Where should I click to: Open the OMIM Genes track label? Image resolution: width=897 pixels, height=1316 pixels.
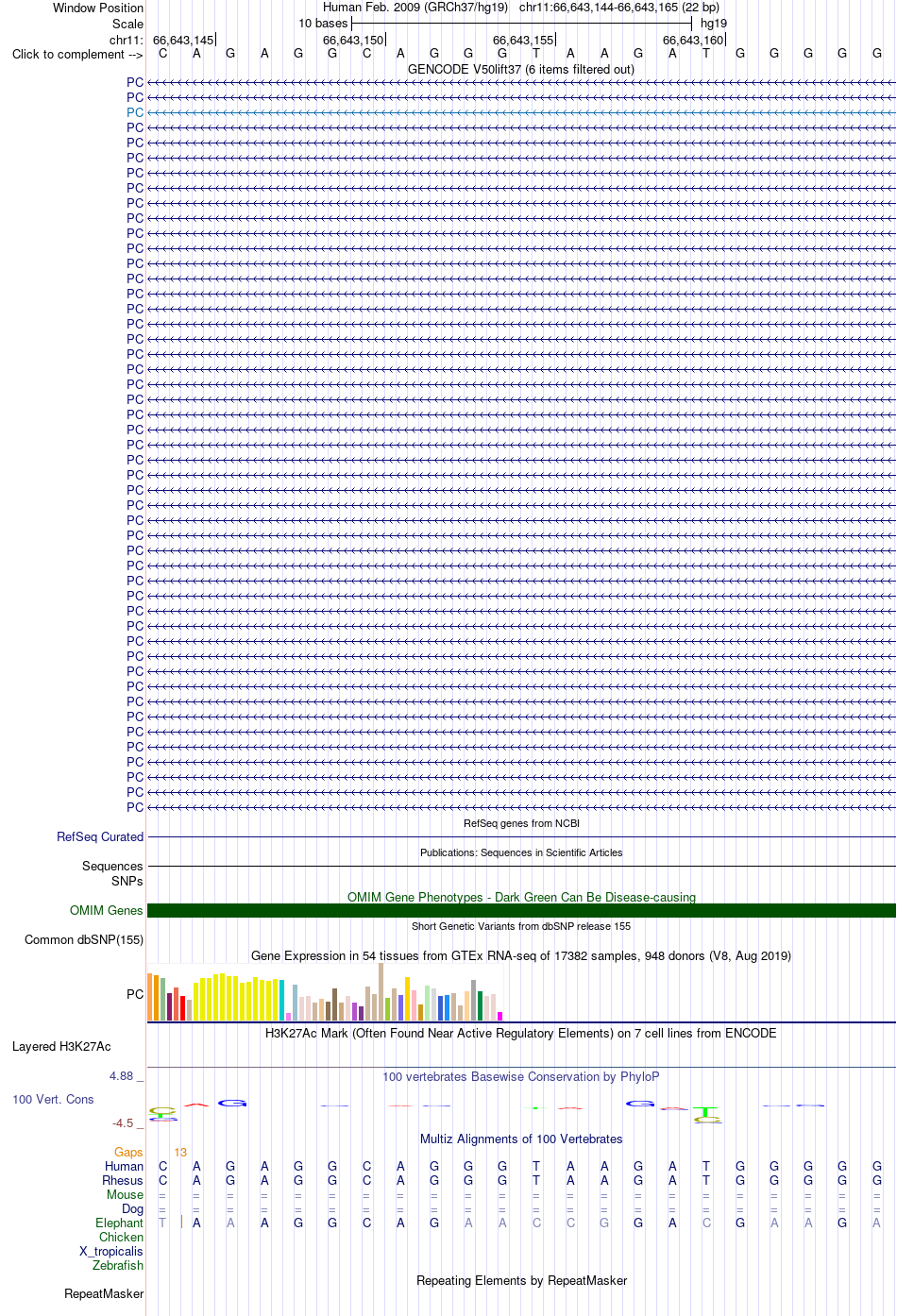(107, 910)
